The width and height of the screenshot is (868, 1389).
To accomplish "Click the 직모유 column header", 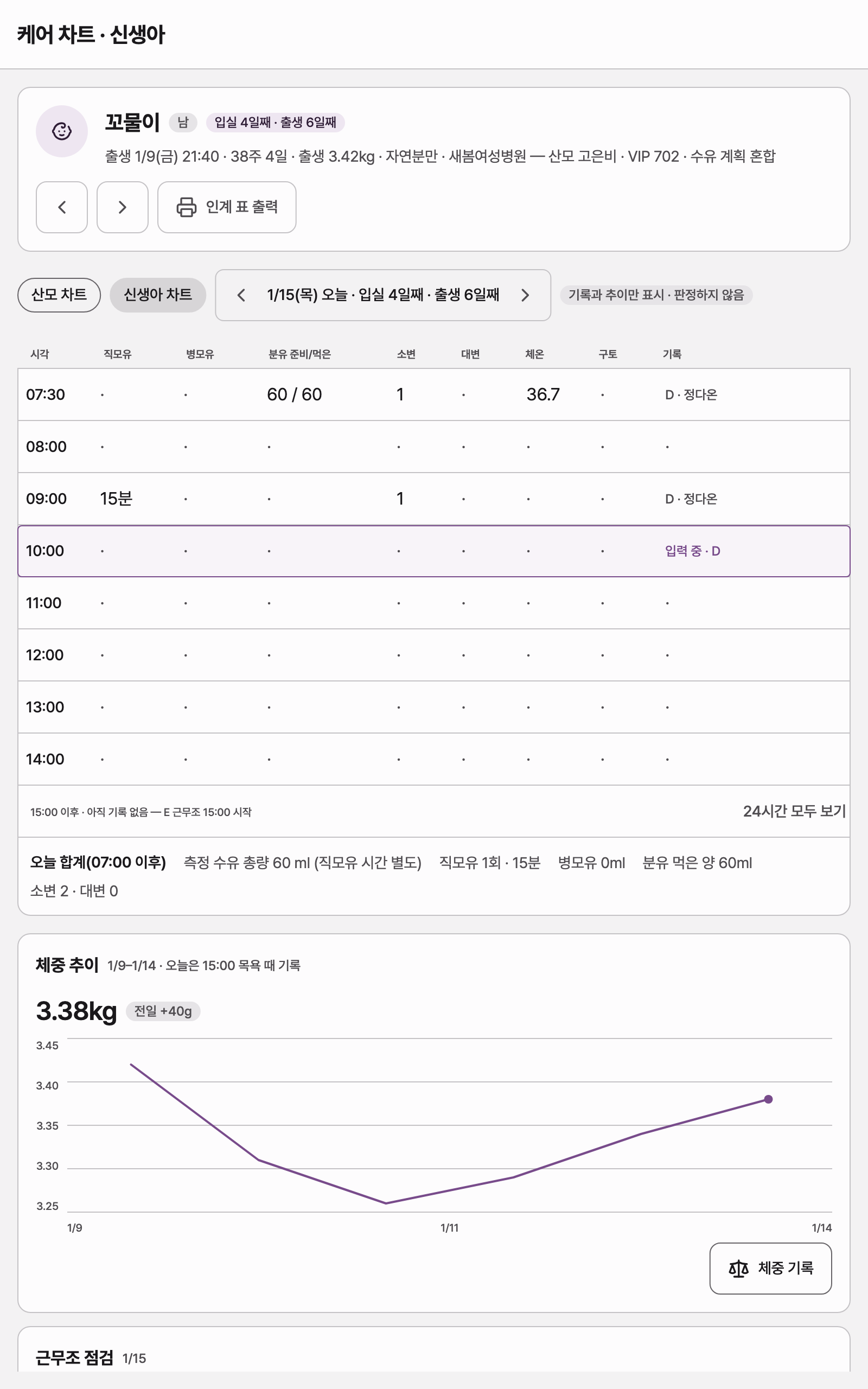I will point(117,354).
